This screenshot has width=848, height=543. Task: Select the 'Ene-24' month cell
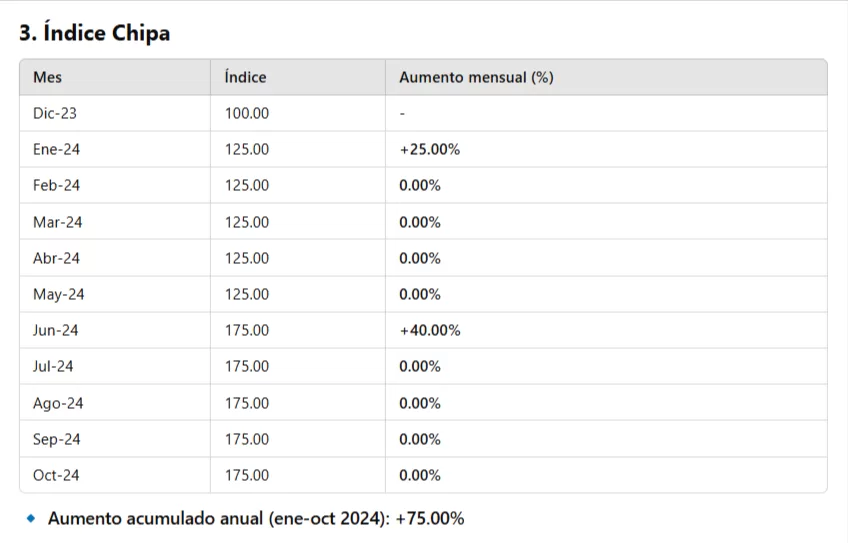click(x=56, y=149)
